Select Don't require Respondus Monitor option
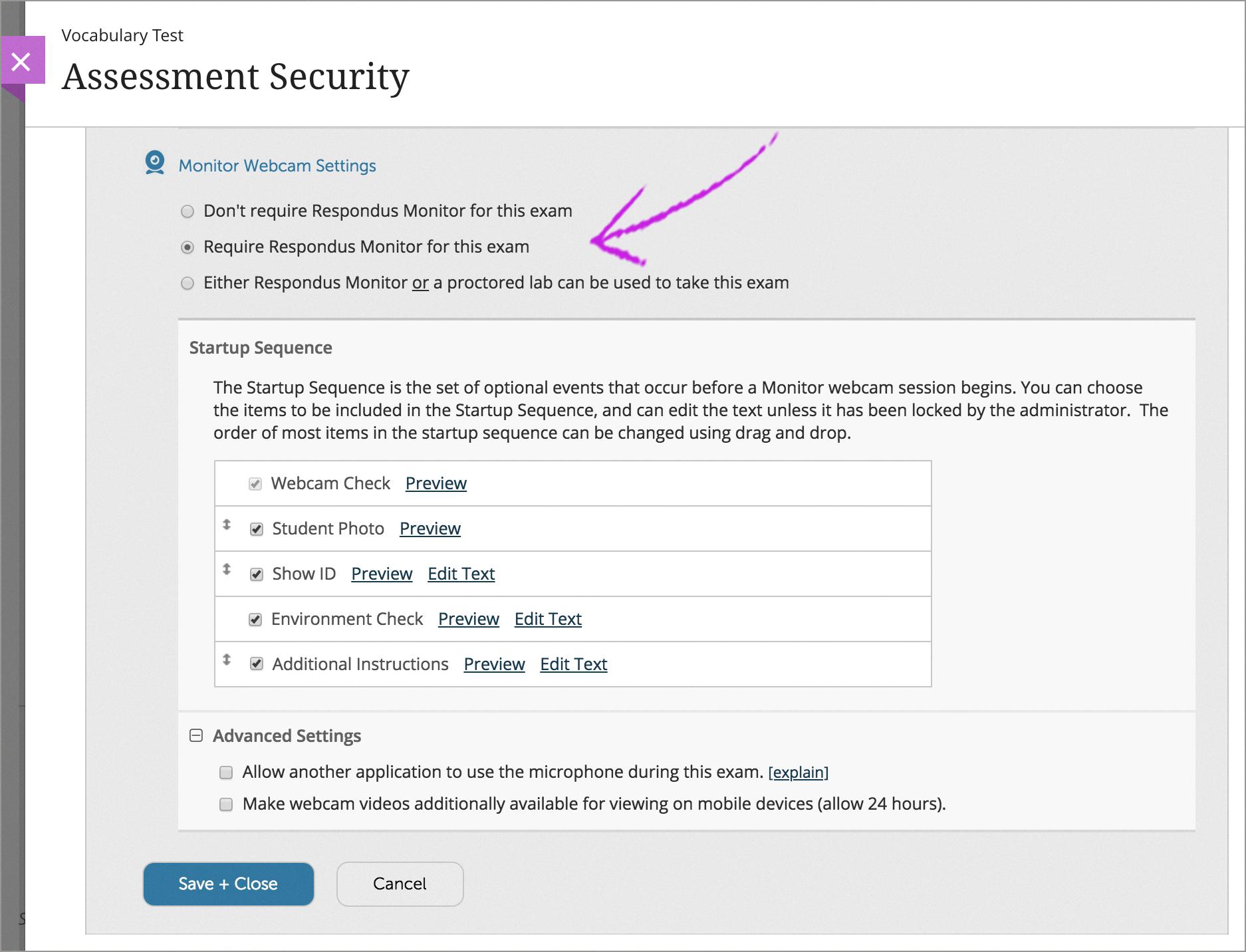Image resolution: width=1246 pixels, height=952 pixels. (188, 211)
